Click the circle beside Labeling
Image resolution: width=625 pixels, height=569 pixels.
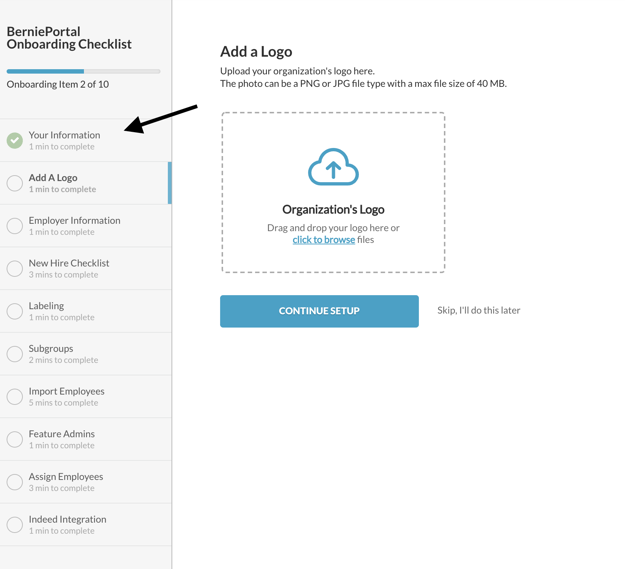[15, 311]
